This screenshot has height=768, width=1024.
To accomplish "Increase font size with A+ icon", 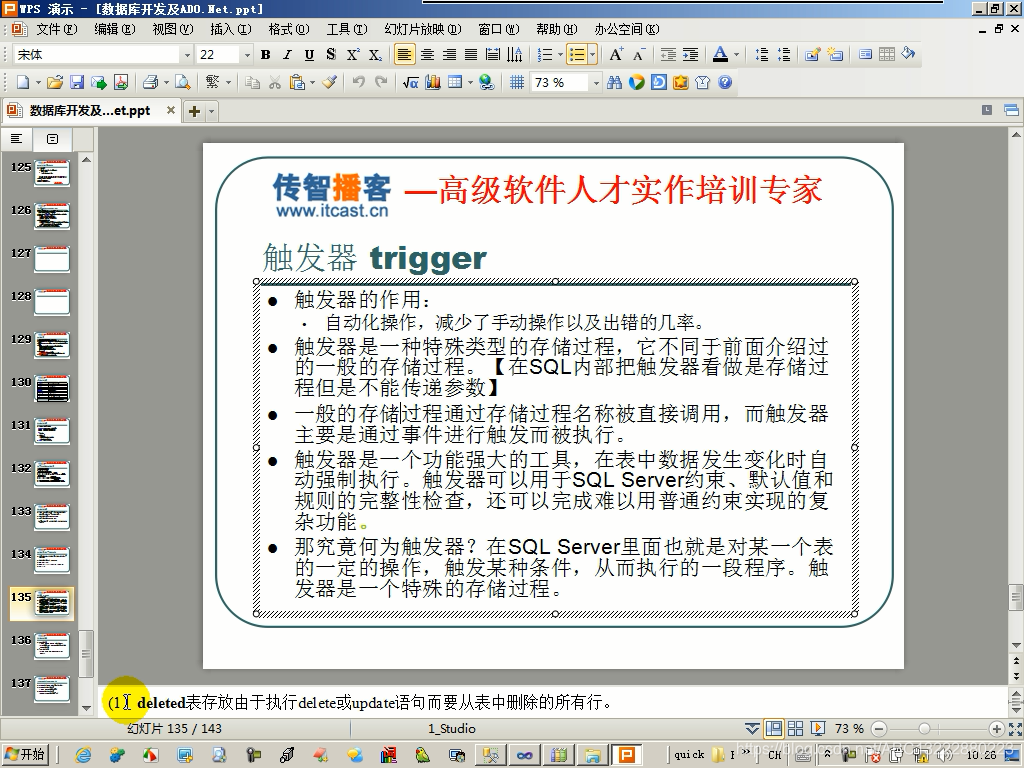I will [x=616, y=55].
